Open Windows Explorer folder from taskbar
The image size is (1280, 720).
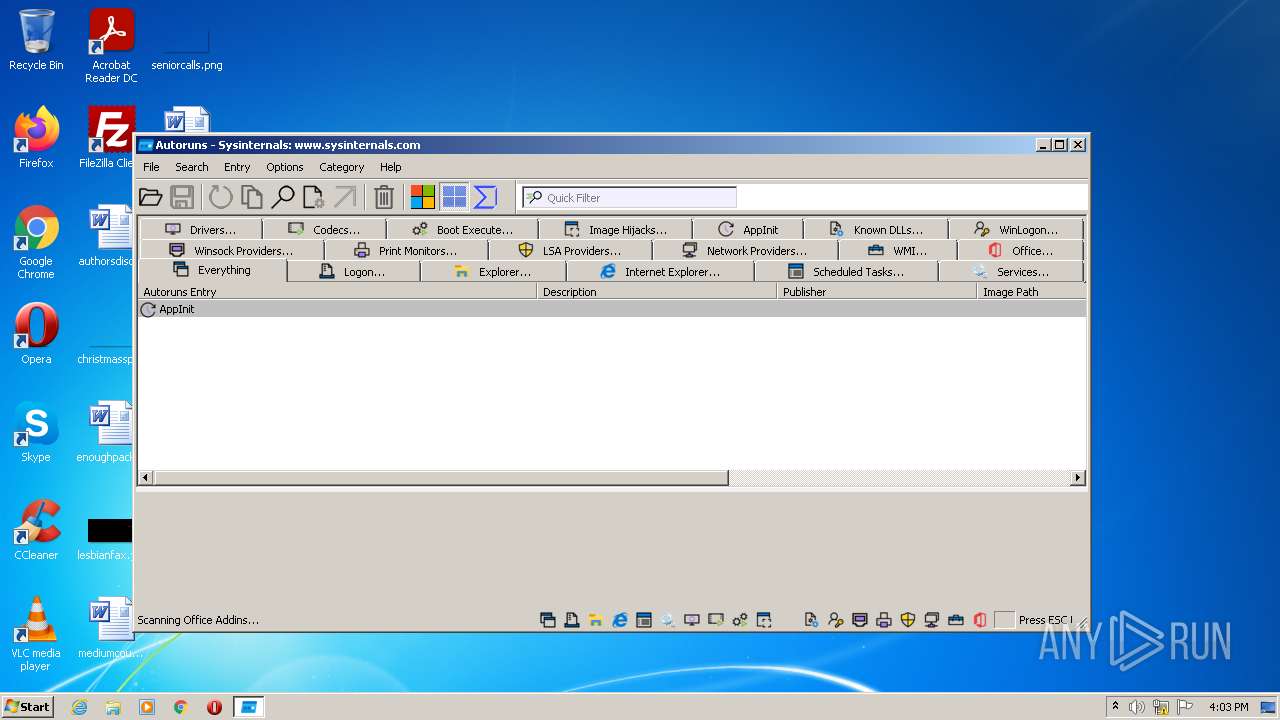[x=113, y=707]
